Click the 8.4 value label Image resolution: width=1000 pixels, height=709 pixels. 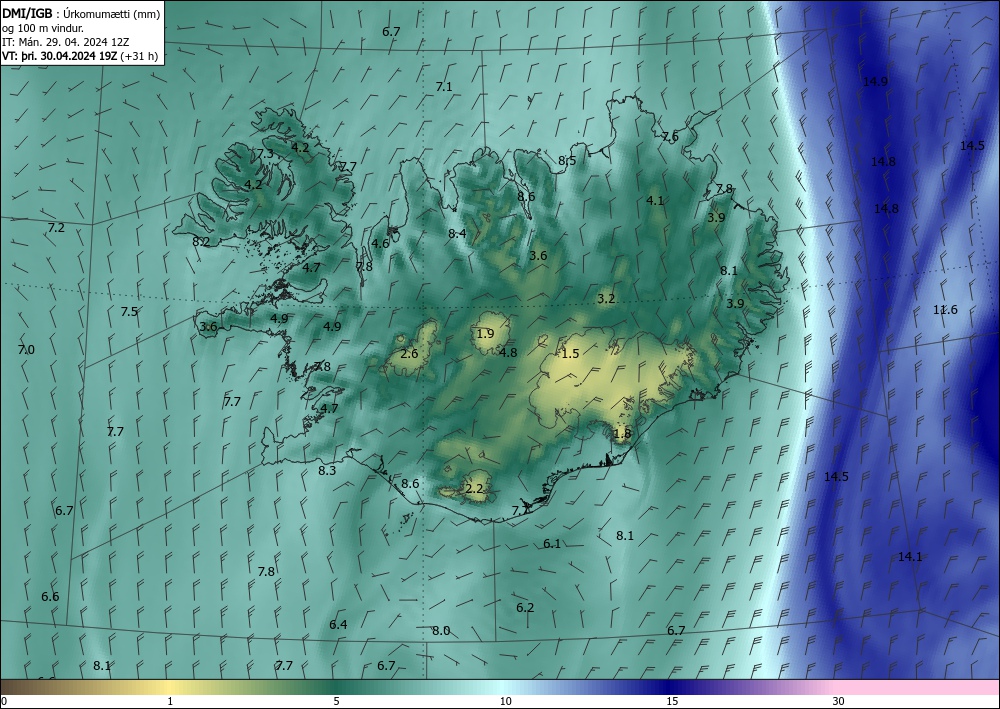click(x=457, y=233)
